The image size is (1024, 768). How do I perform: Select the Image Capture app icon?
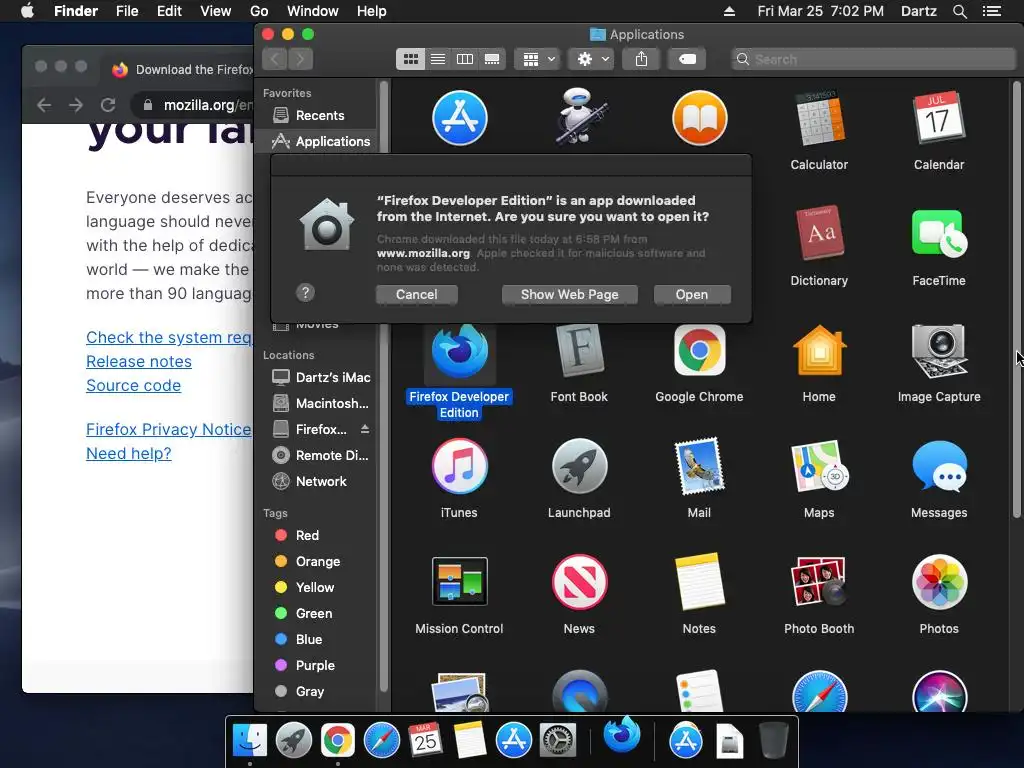(x=938, y=351)
